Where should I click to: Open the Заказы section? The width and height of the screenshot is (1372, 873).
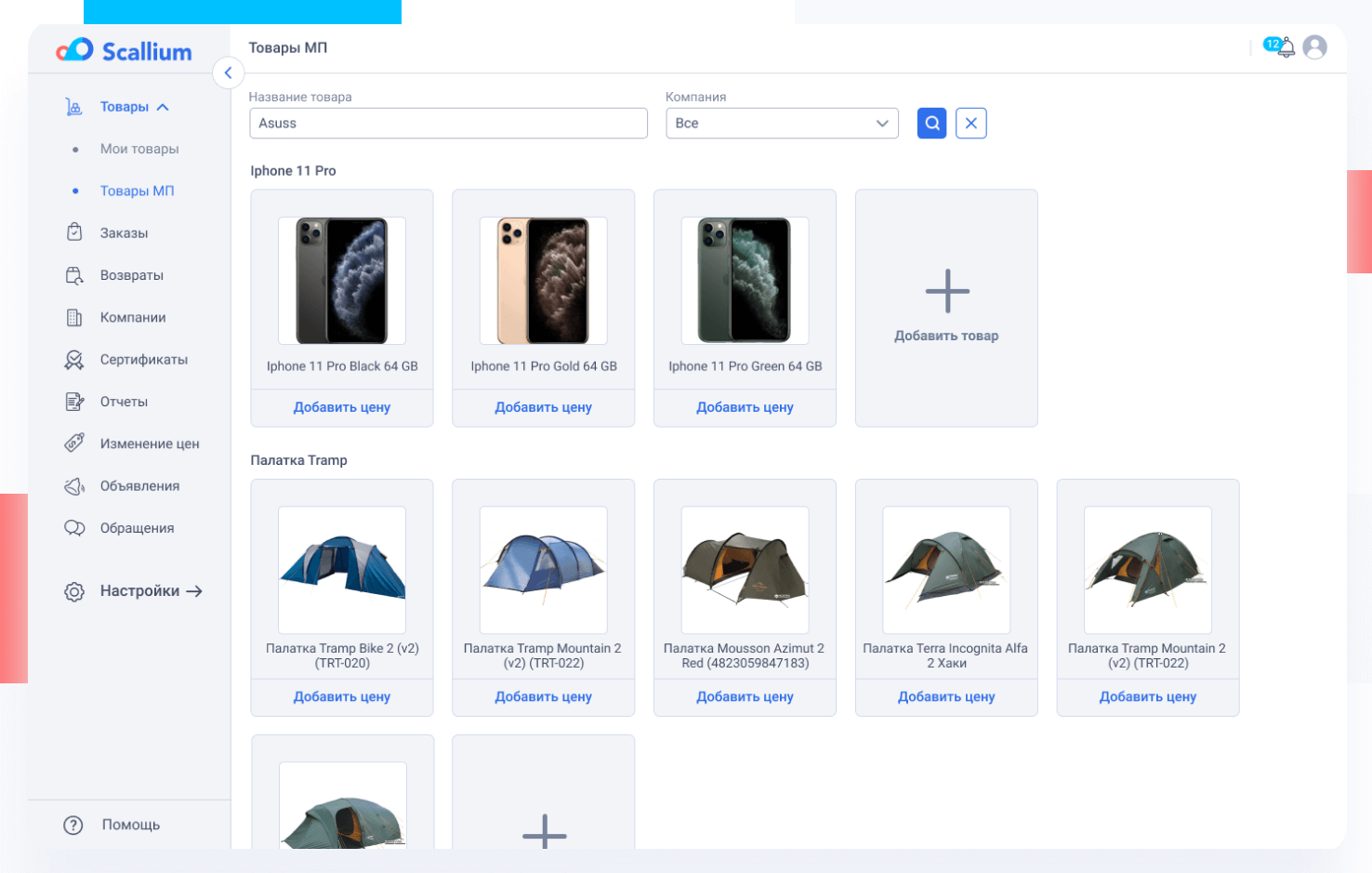click(x=124, y=233)
